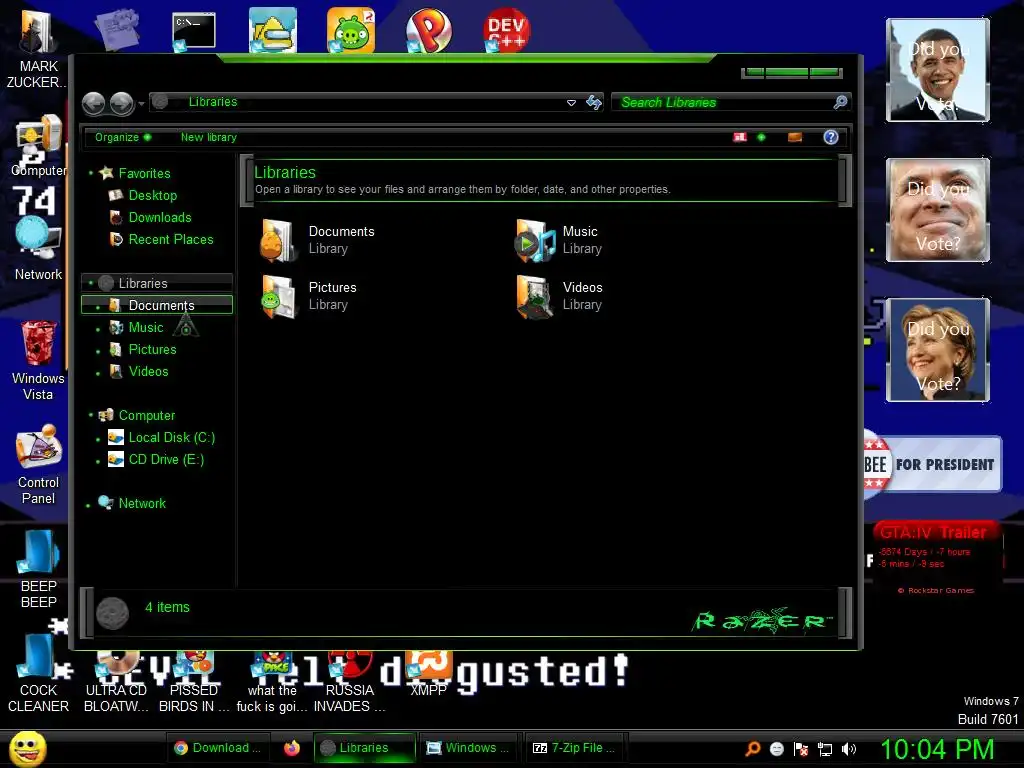Screen dimensions: 1024x768
Task: Open the network tray icon
Action: click(825, 749)
